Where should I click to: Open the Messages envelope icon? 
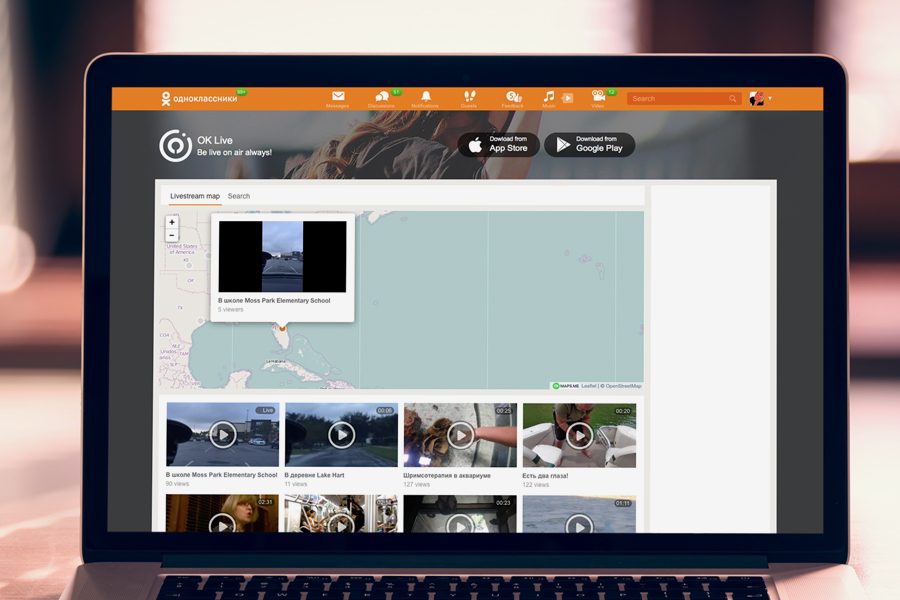click(338, 96)
